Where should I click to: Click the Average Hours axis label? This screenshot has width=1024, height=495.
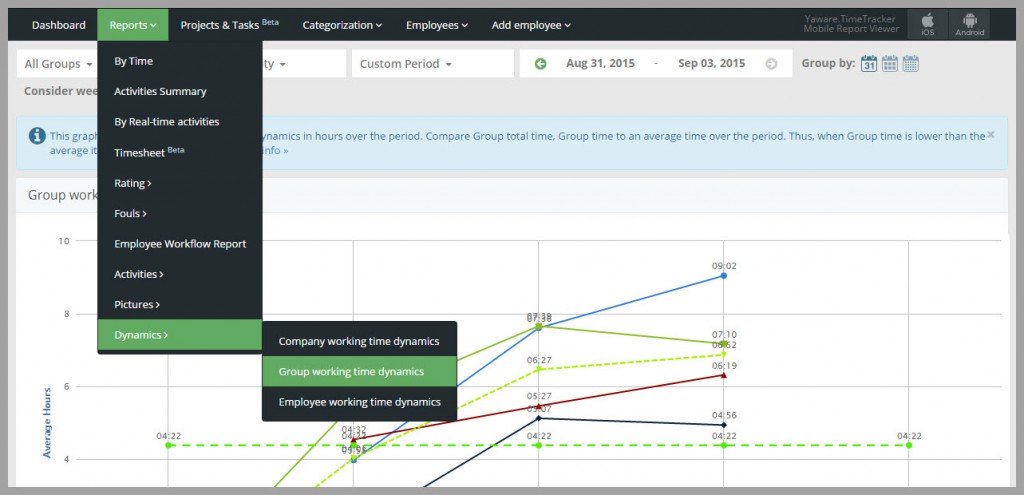(47, 423)
